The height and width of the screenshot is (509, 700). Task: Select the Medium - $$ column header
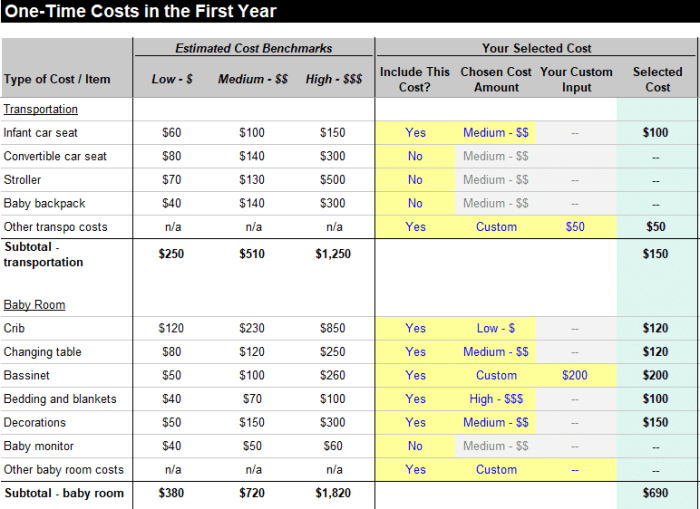tap(253, 79)
